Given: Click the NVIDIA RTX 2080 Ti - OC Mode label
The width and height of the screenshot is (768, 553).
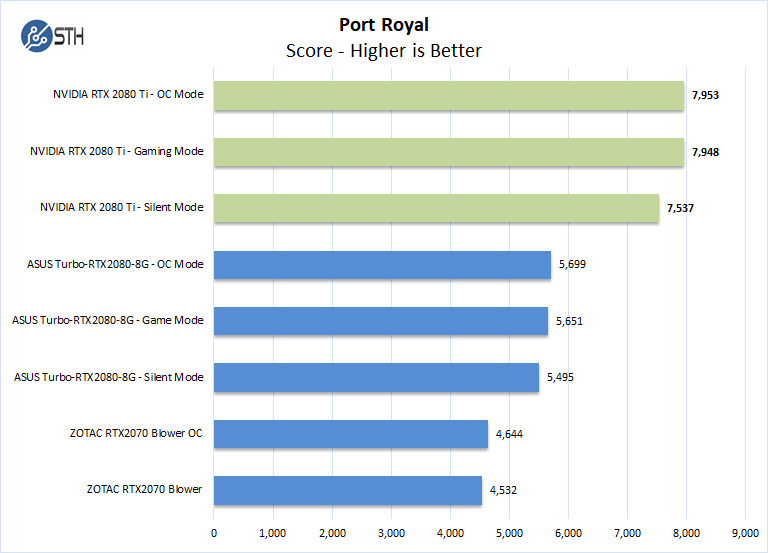Looking at the screenshot, I should tap(128, 94).
